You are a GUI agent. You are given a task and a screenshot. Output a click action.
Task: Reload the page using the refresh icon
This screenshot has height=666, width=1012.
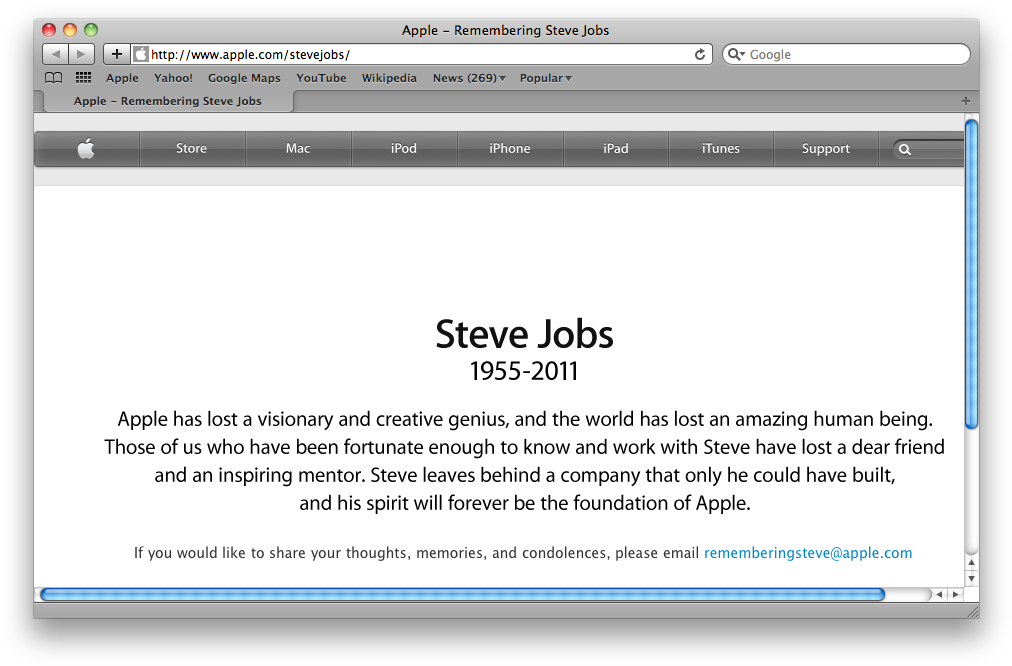point(701,54)
